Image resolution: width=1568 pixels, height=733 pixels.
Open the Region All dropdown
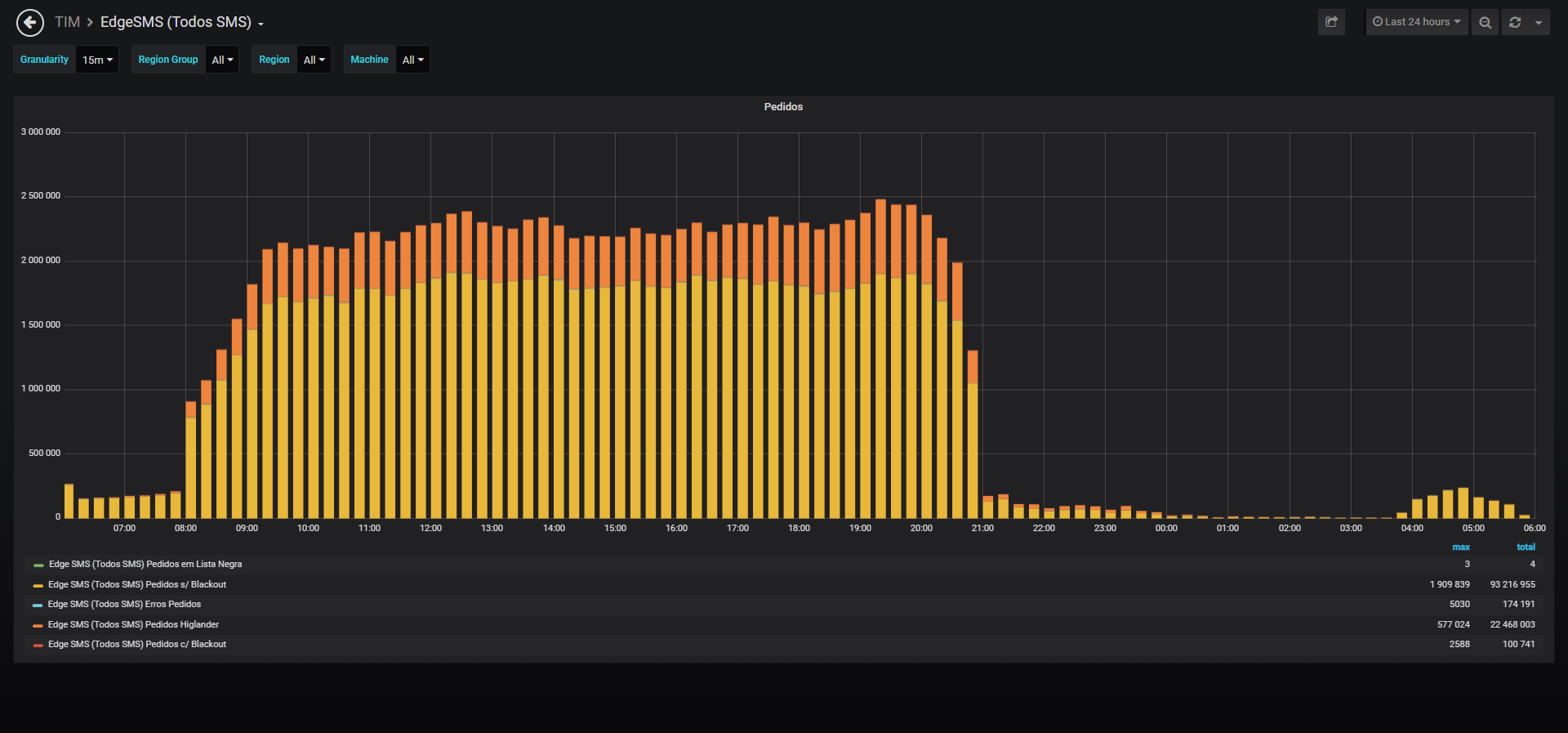[x=314, y=60]
